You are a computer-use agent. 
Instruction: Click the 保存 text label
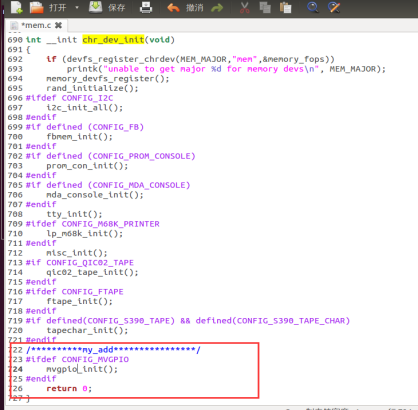[116, 8]
